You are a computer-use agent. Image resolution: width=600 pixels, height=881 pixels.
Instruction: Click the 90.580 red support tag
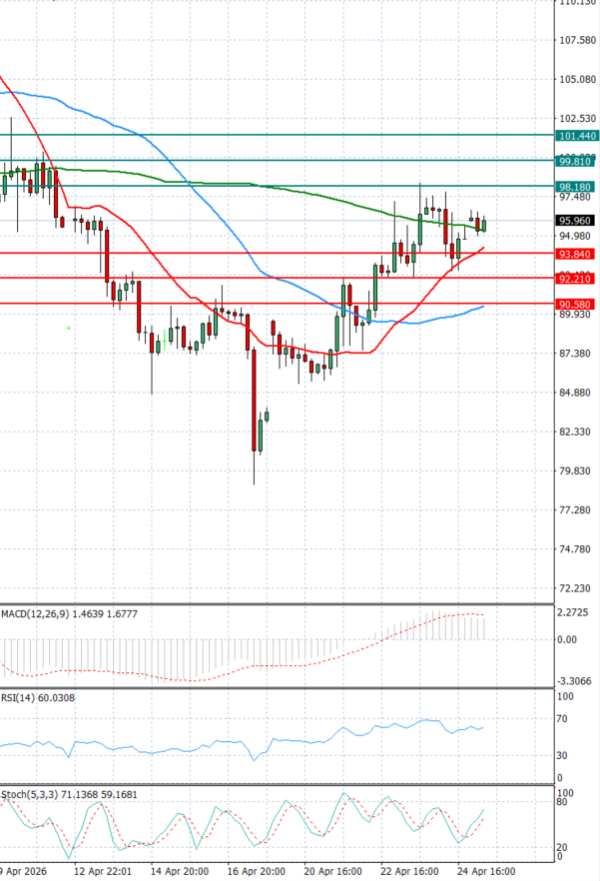pos(577,304)
